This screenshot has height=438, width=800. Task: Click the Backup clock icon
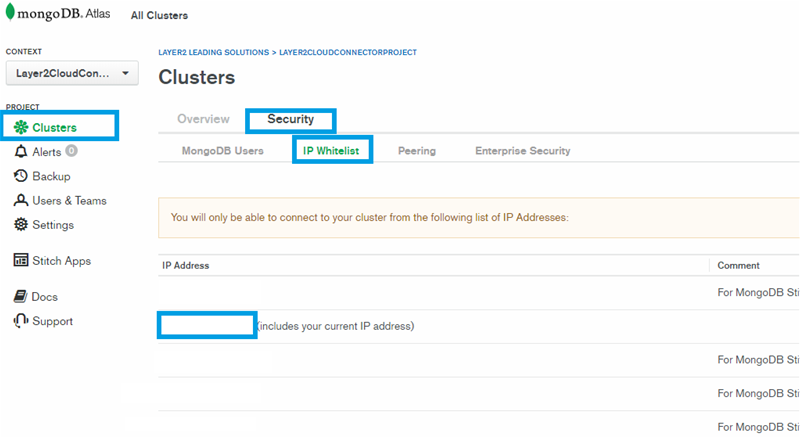(21, 176)
